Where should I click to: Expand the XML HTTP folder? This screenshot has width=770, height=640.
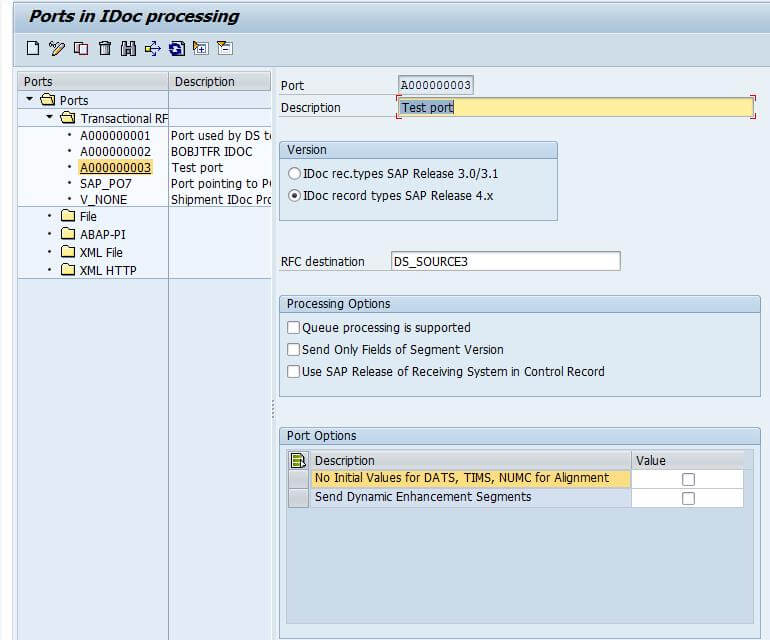tap(50, 270)
